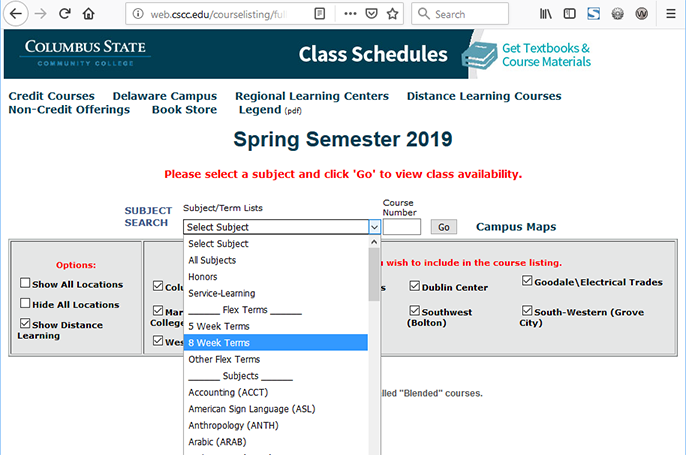Open the Pocket save icon

[x=371, y=14]
